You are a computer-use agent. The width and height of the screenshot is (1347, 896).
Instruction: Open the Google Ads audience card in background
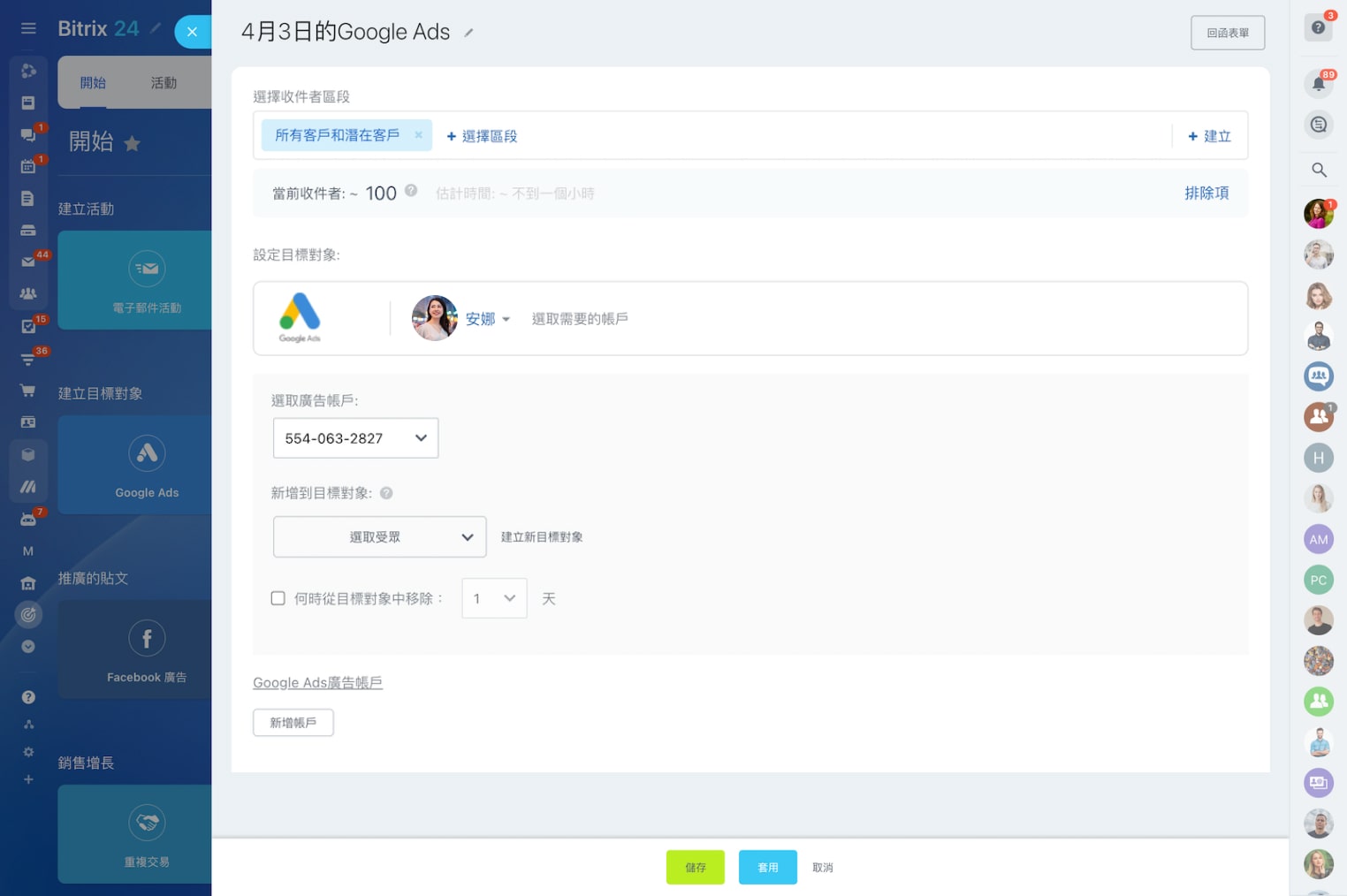[135, 465]
